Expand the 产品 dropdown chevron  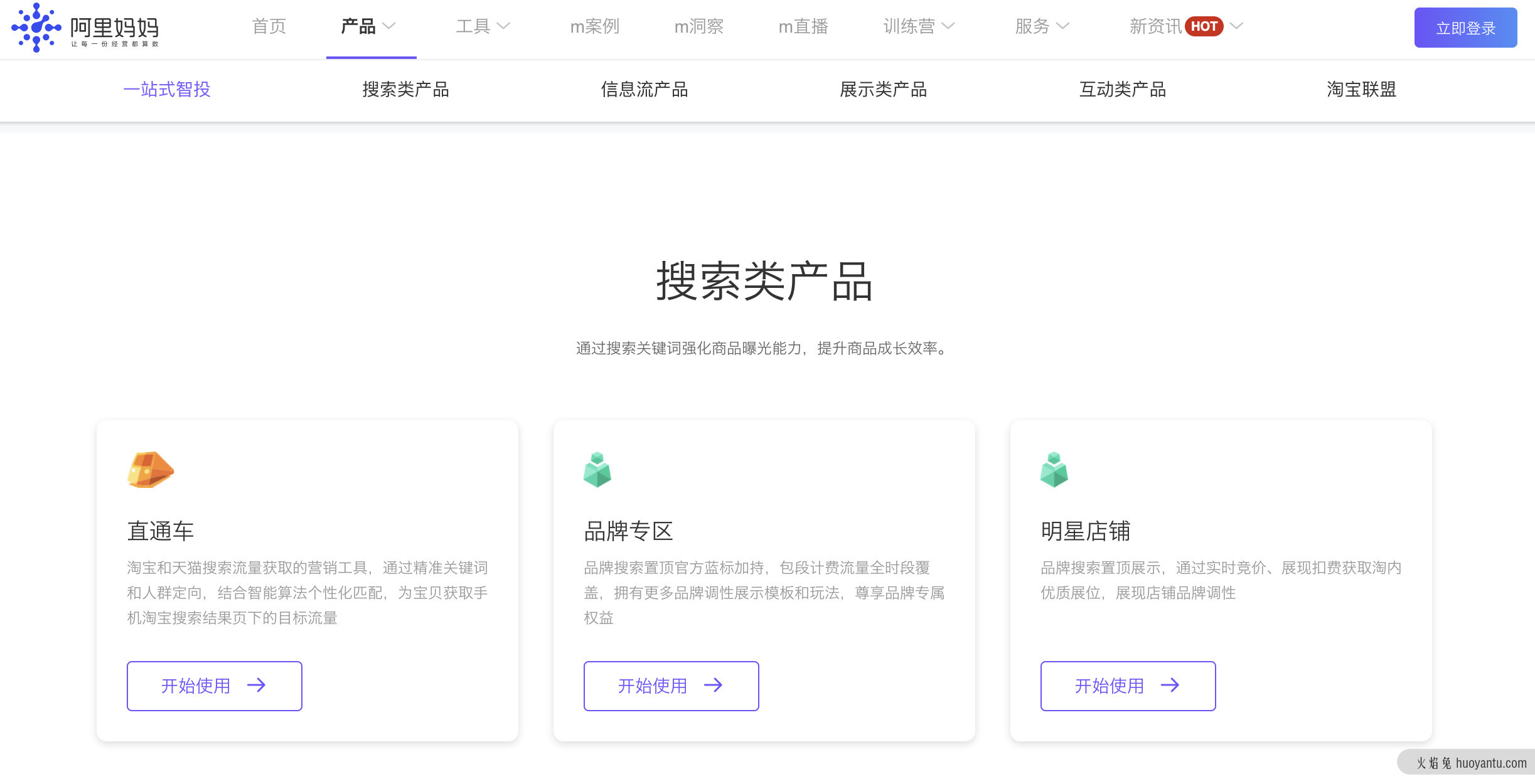[x=389, y=26]
